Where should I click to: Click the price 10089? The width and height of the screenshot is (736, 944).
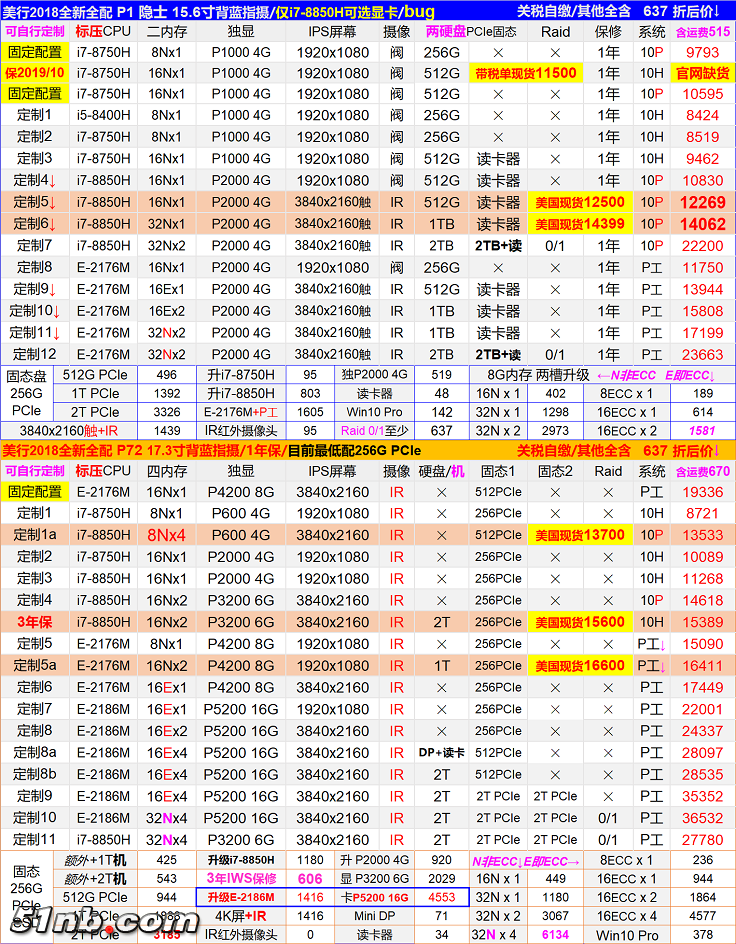coord(702,557)
